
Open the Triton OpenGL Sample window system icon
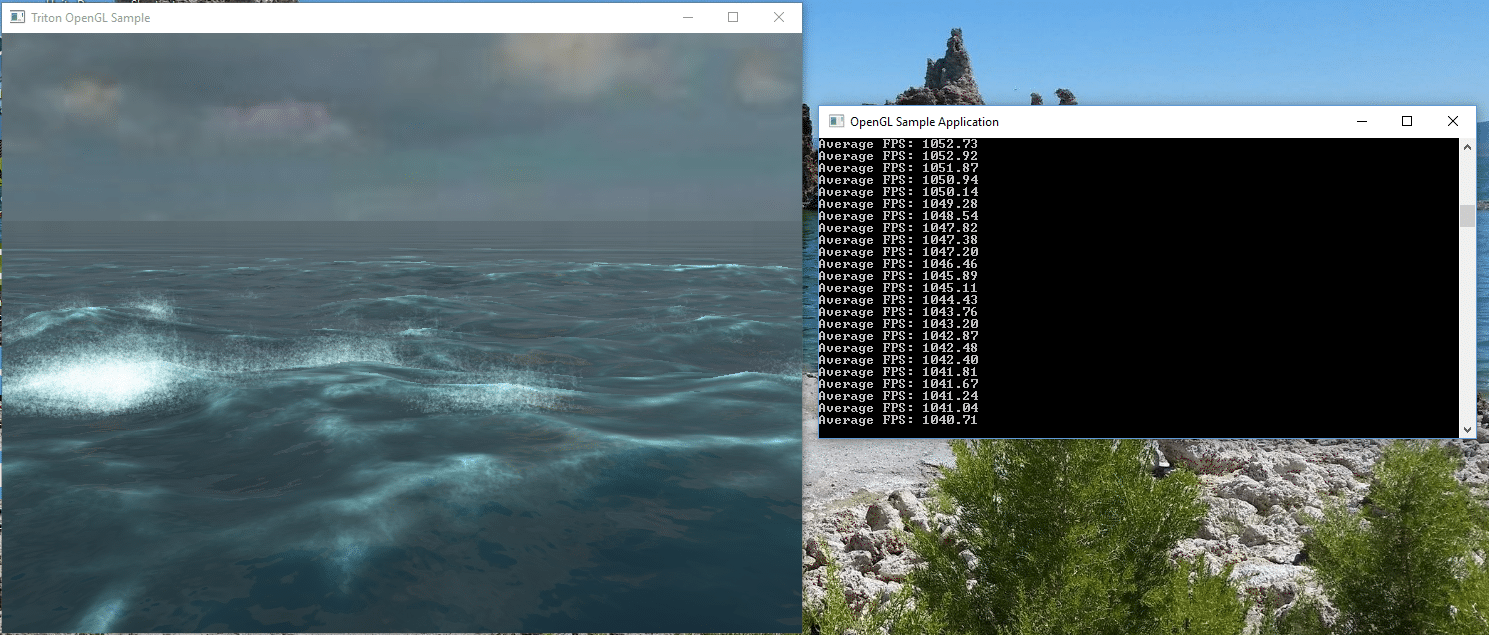click(18, 17)
